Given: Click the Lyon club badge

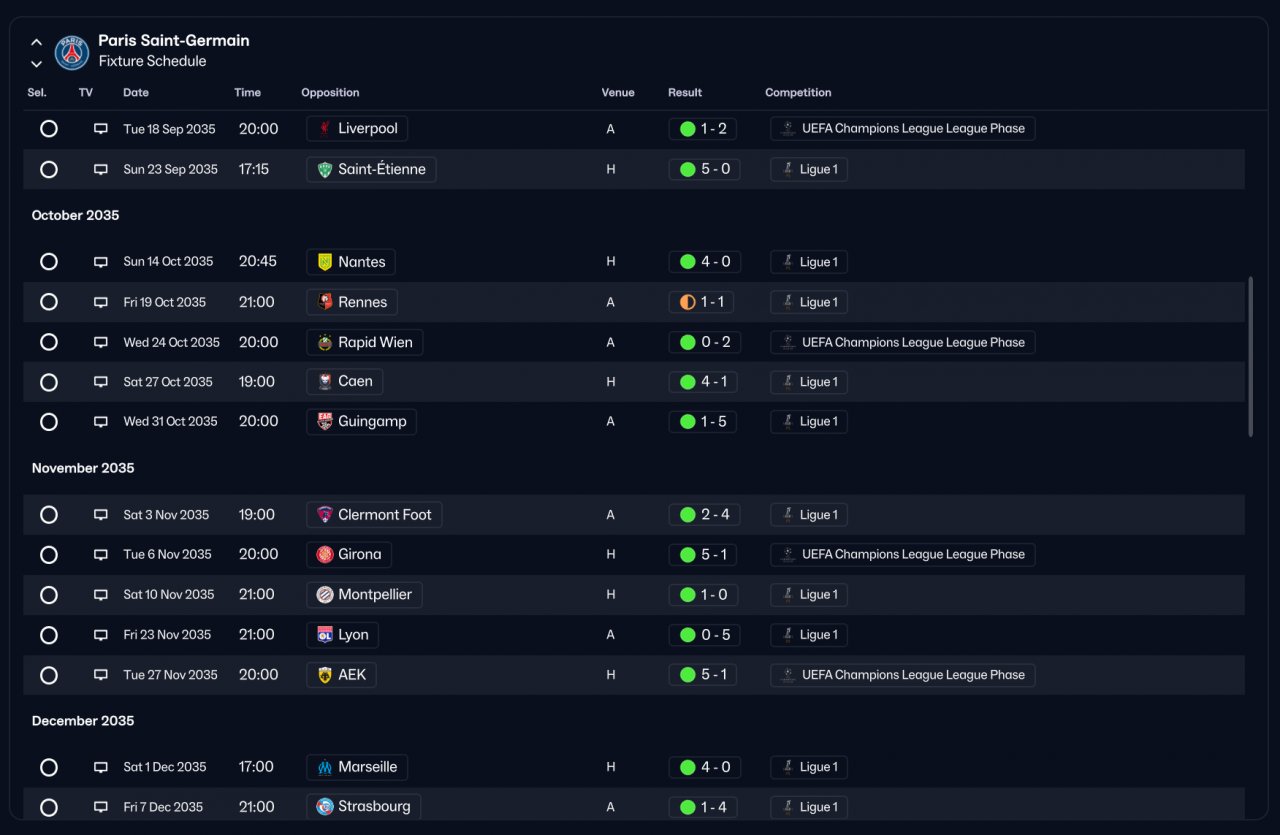Looking at the screenshot, I should pyautogui.click(x=325, y=635).
